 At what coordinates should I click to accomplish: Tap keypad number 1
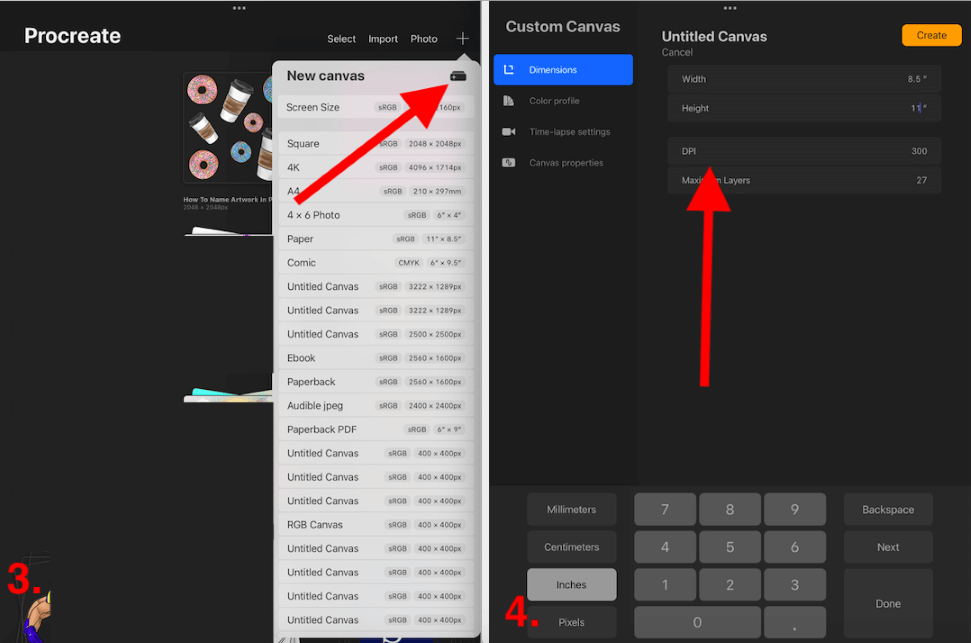point(665,585)
